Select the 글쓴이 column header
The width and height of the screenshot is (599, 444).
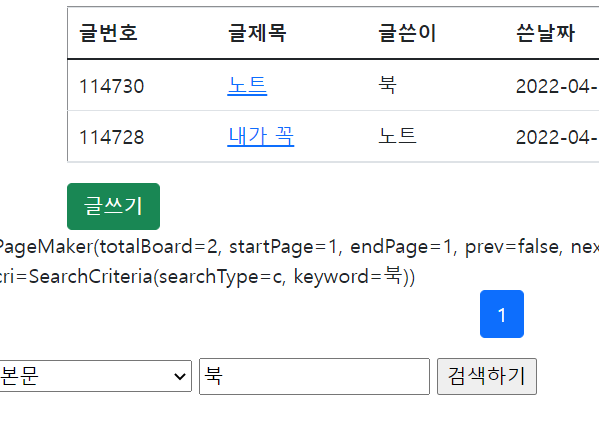407,33
